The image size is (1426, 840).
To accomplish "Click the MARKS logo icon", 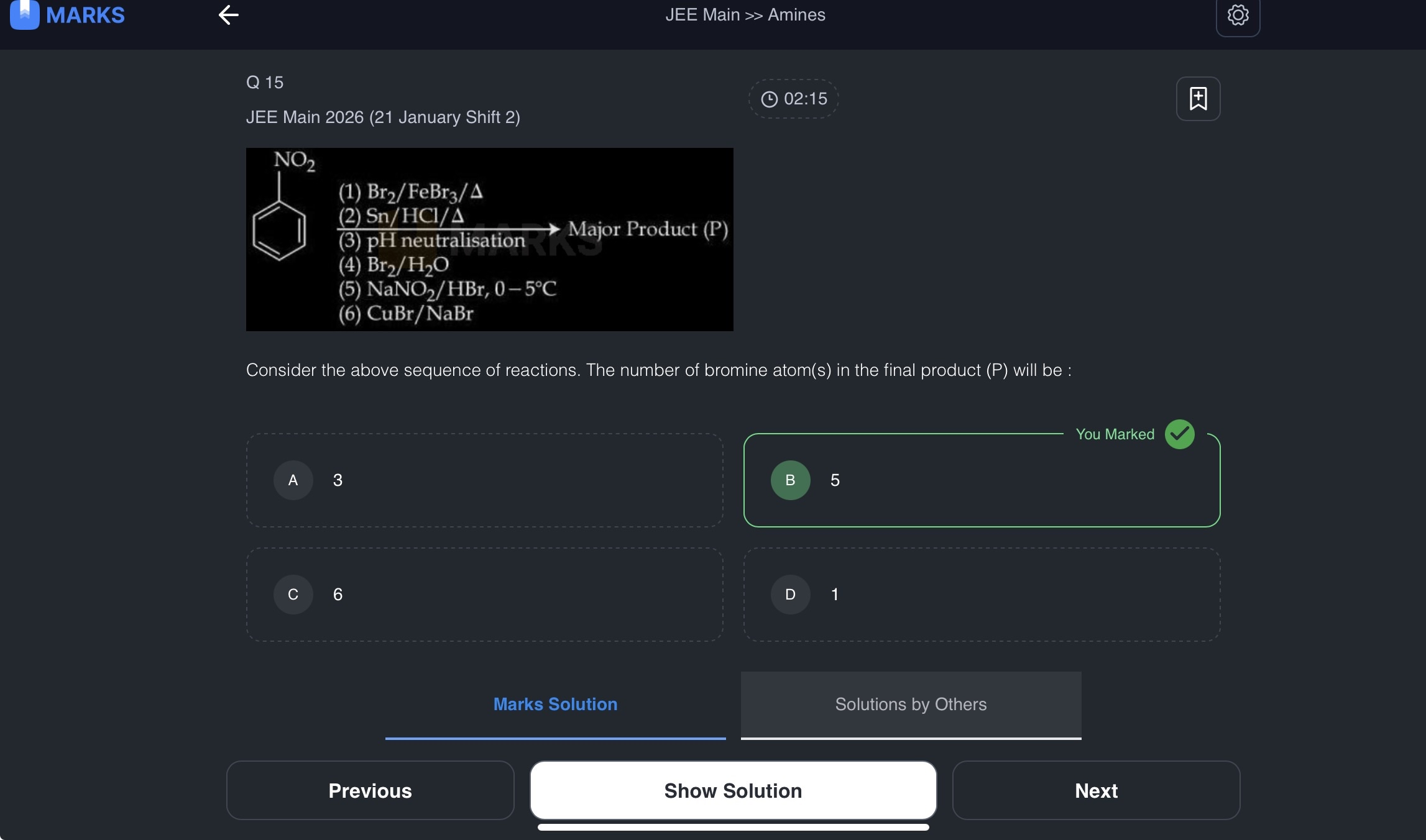I will (25, 15).
